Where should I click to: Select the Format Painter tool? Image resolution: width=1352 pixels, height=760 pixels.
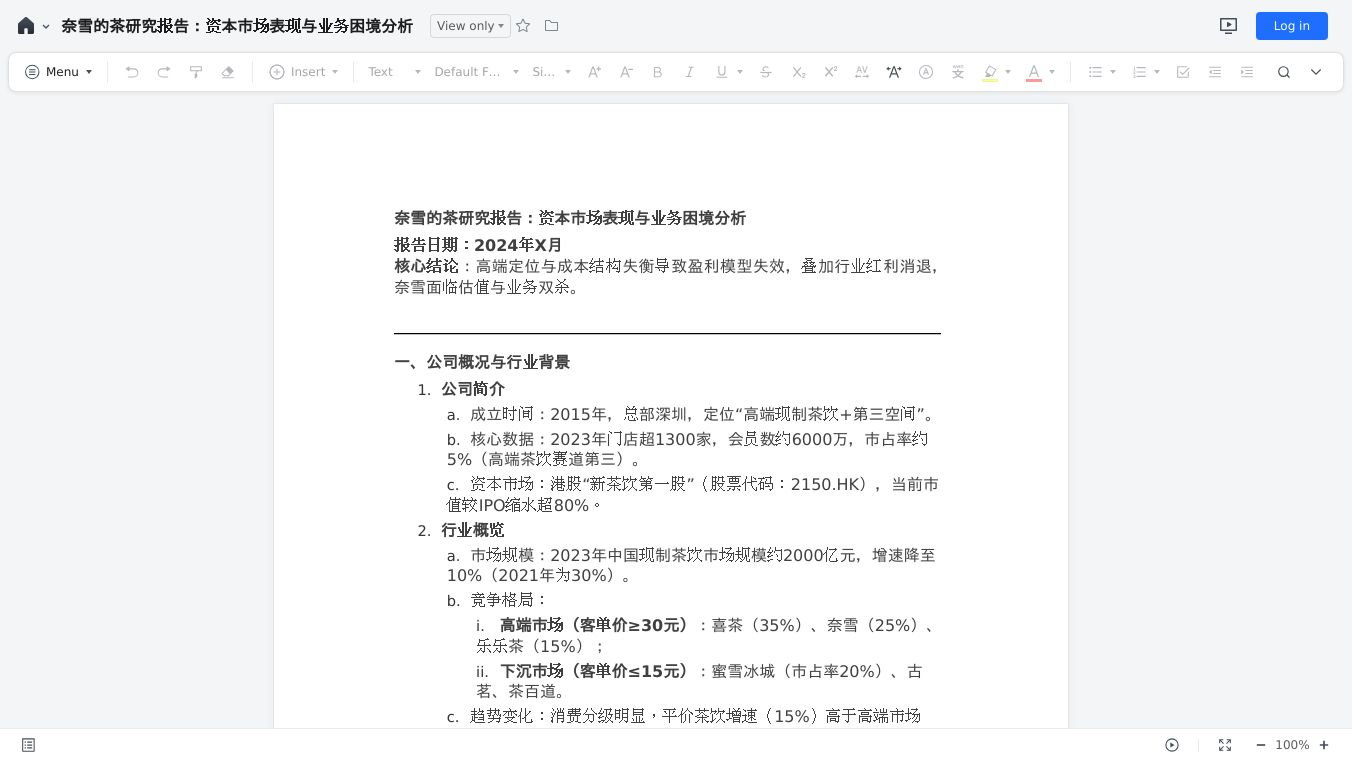(196, 72)
